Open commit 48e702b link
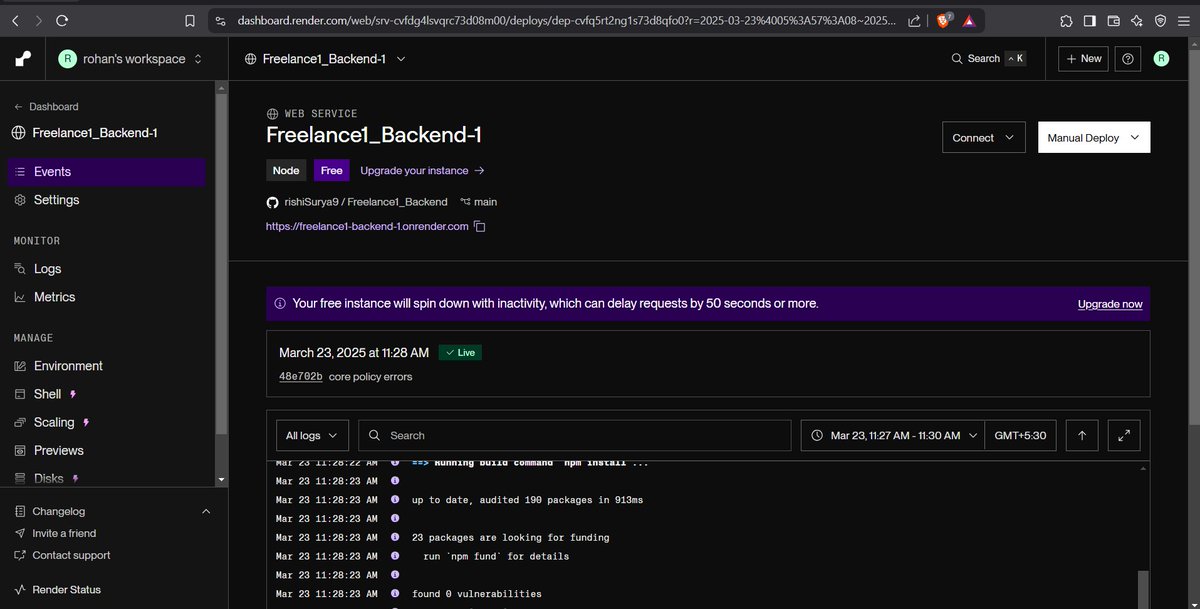The width and height of the screenshot is (1200, 609). 300,377
